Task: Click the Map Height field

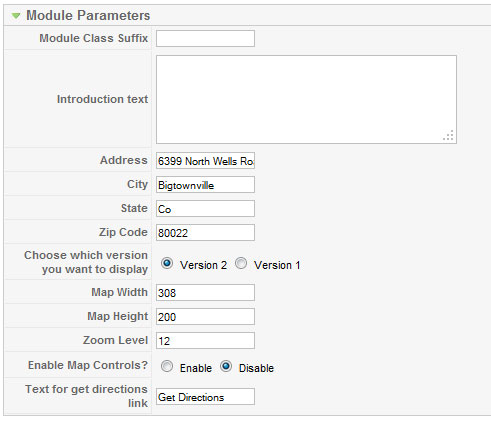Action: pos(205,317)
